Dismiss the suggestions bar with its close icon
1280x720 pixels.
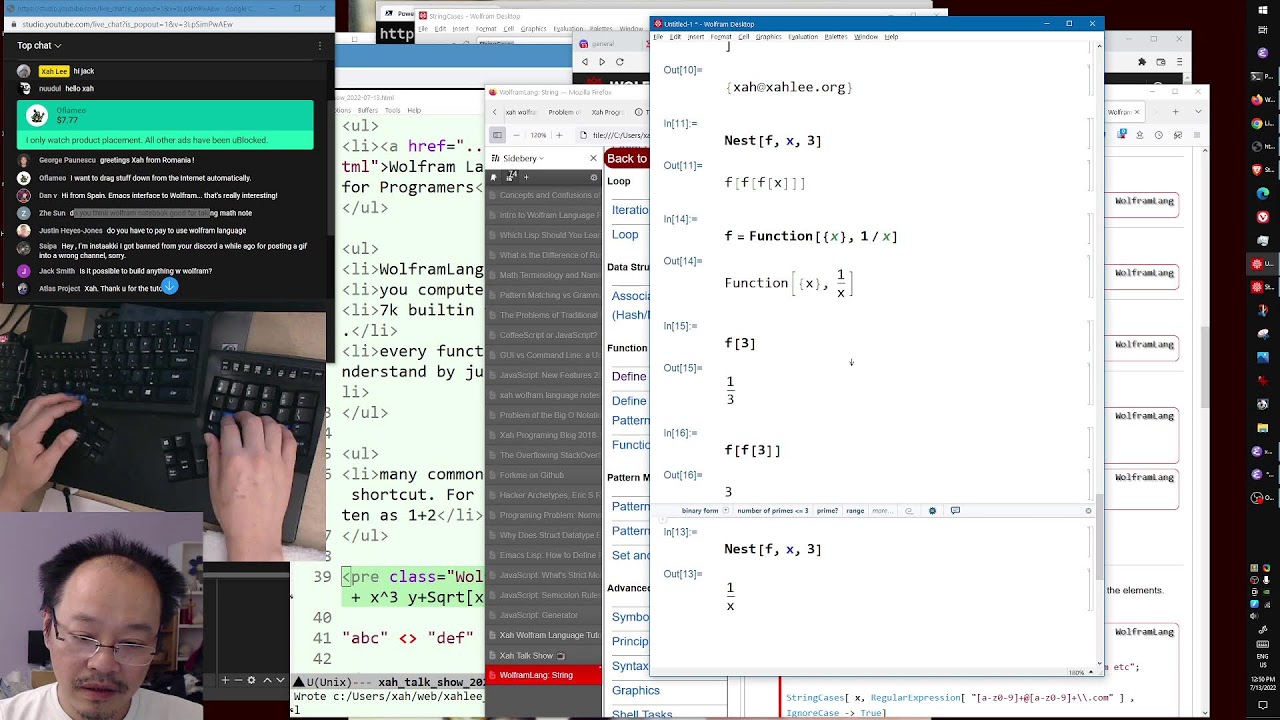click(1089, 511)
